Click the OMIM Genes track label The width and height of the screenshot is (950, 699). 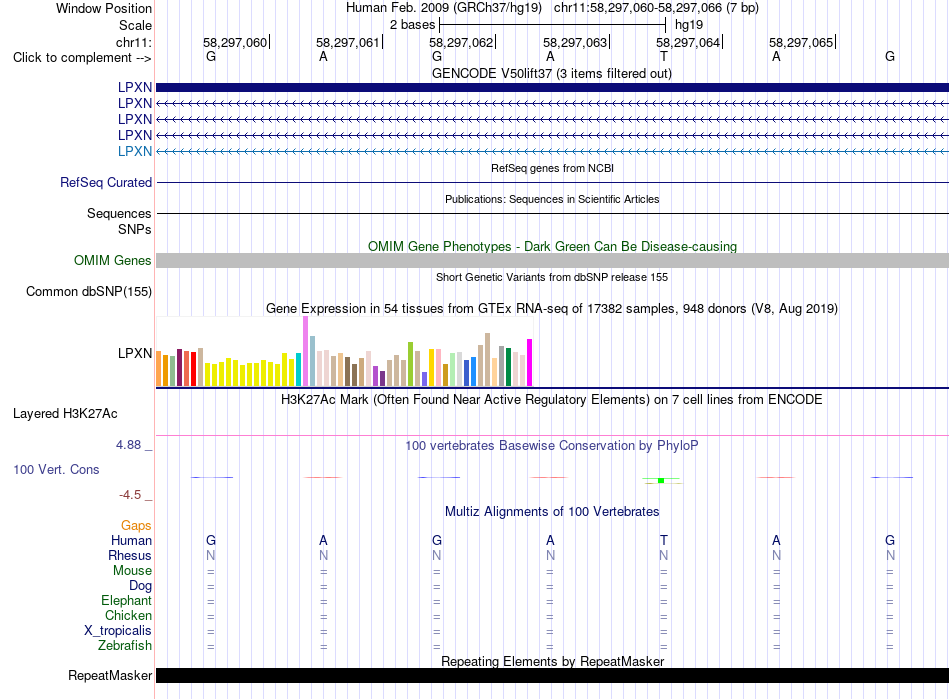(113, 260)
